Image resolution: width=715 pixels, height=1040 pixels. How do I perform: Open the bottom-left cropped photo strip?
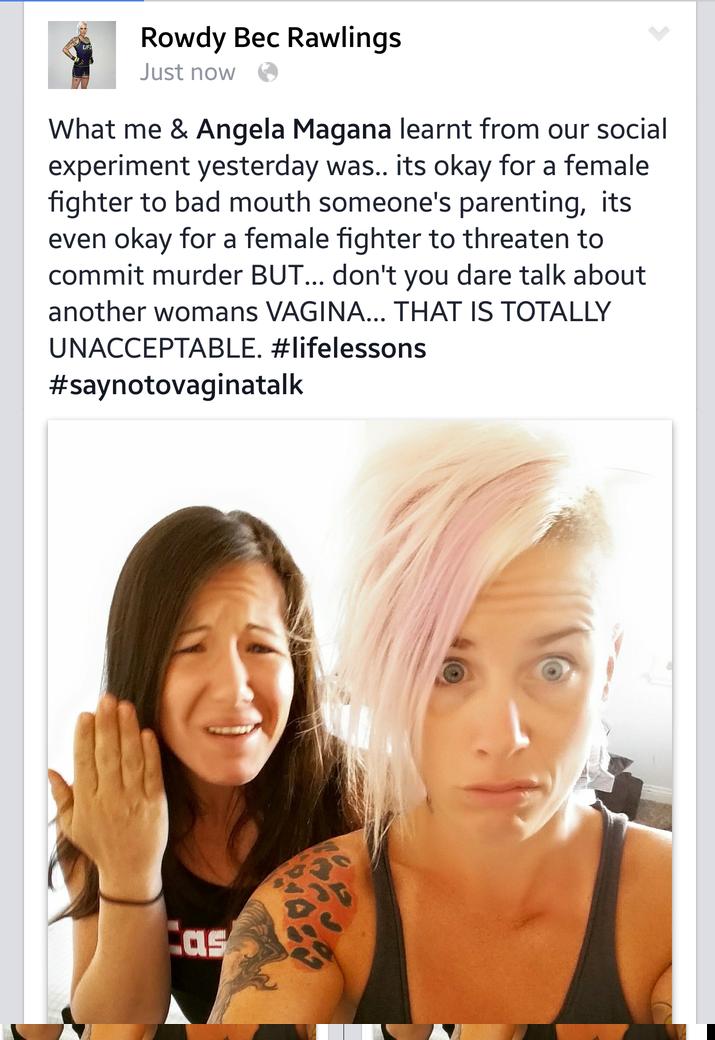coord(164,1032)
